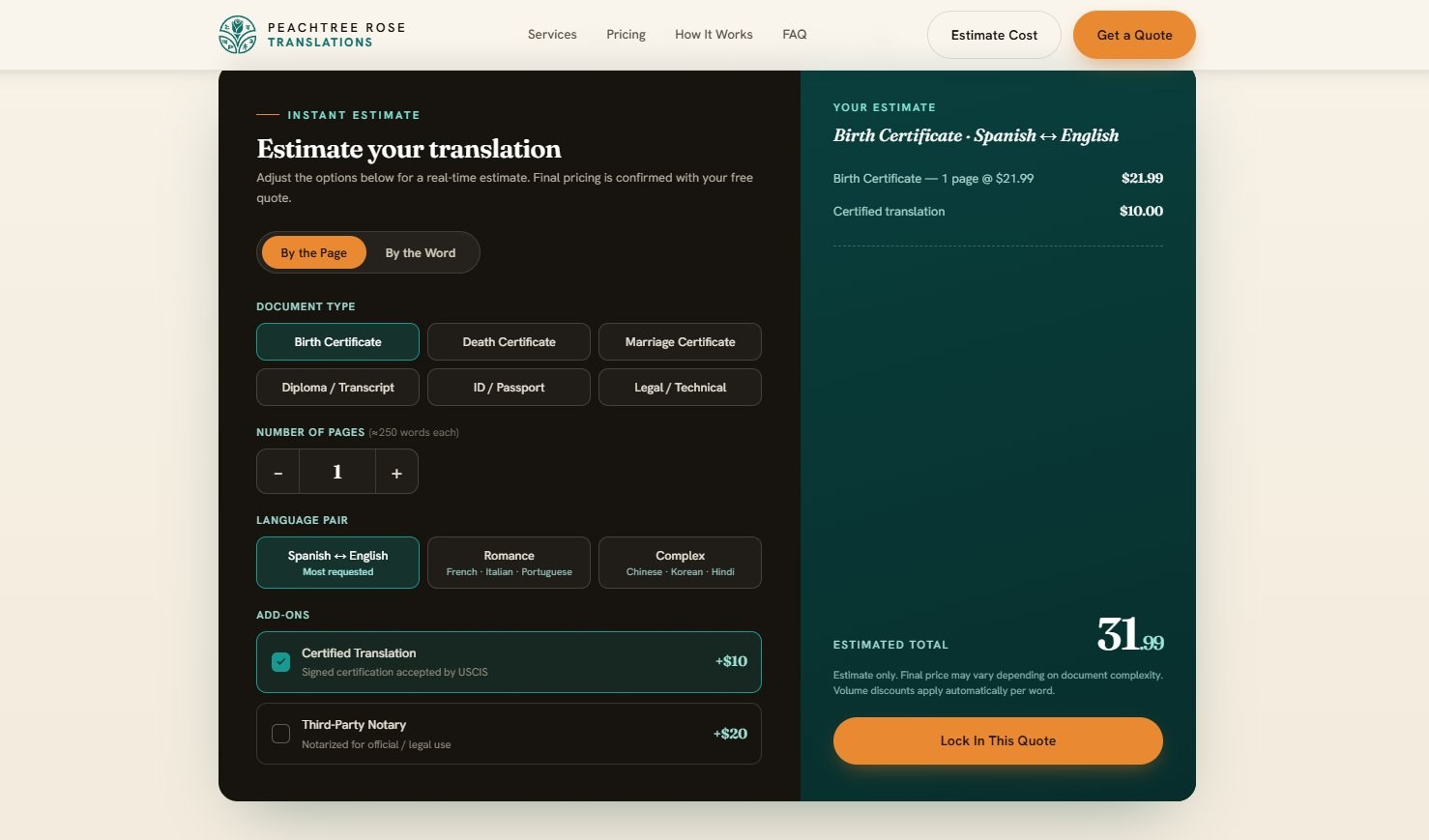Click the estimated total 31.99 value
The width and height of the screenshot is (1429, 840).
click(1130, 635)
